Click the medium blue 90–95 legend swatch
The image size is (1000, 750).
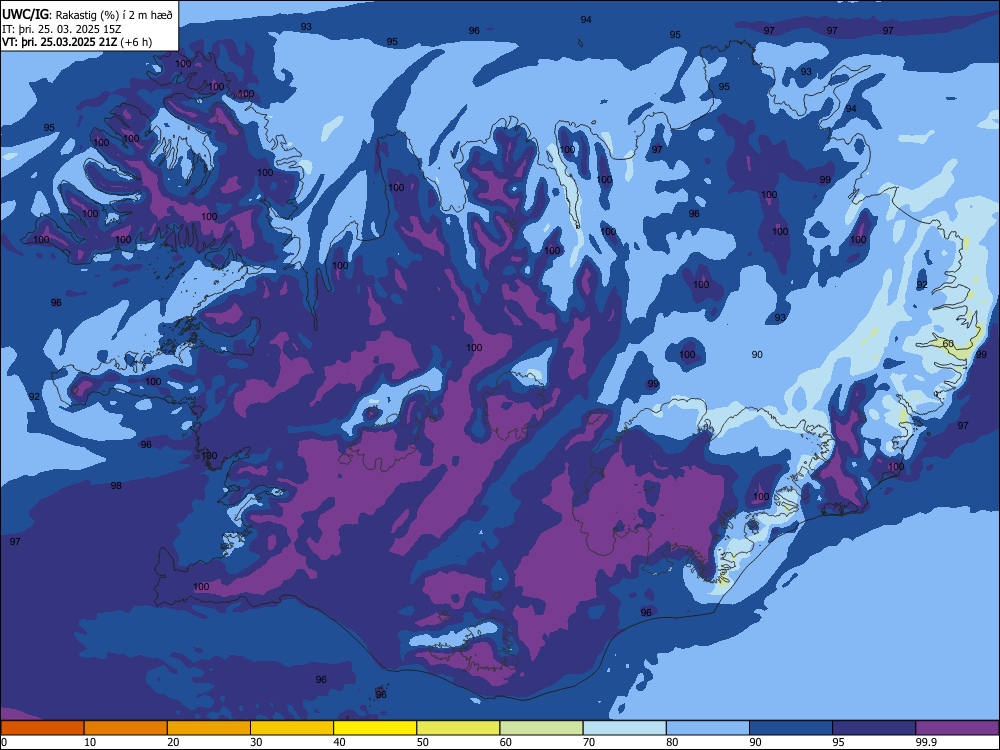click(791, 728)
